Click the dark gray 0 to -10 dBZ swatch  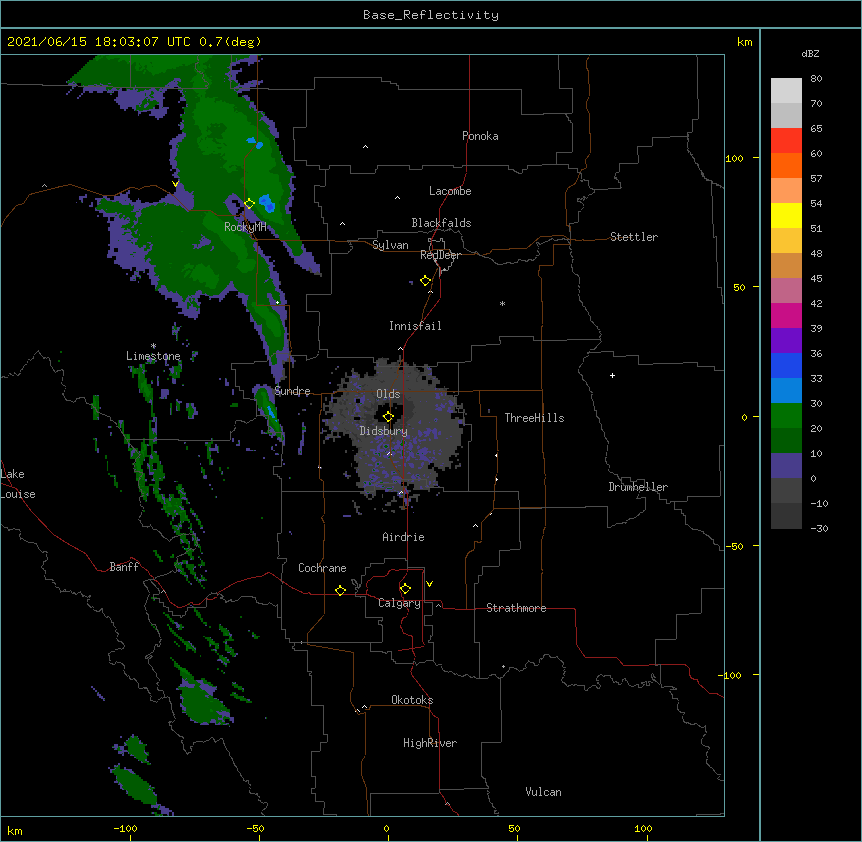[x=786, y=490]
